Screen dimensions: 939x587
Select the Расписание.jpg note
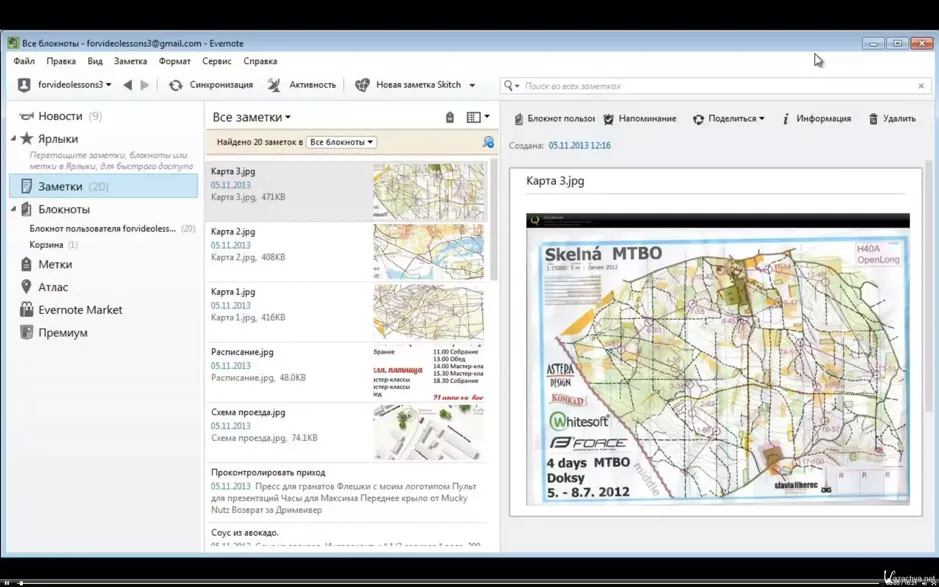tap(347, 373)
